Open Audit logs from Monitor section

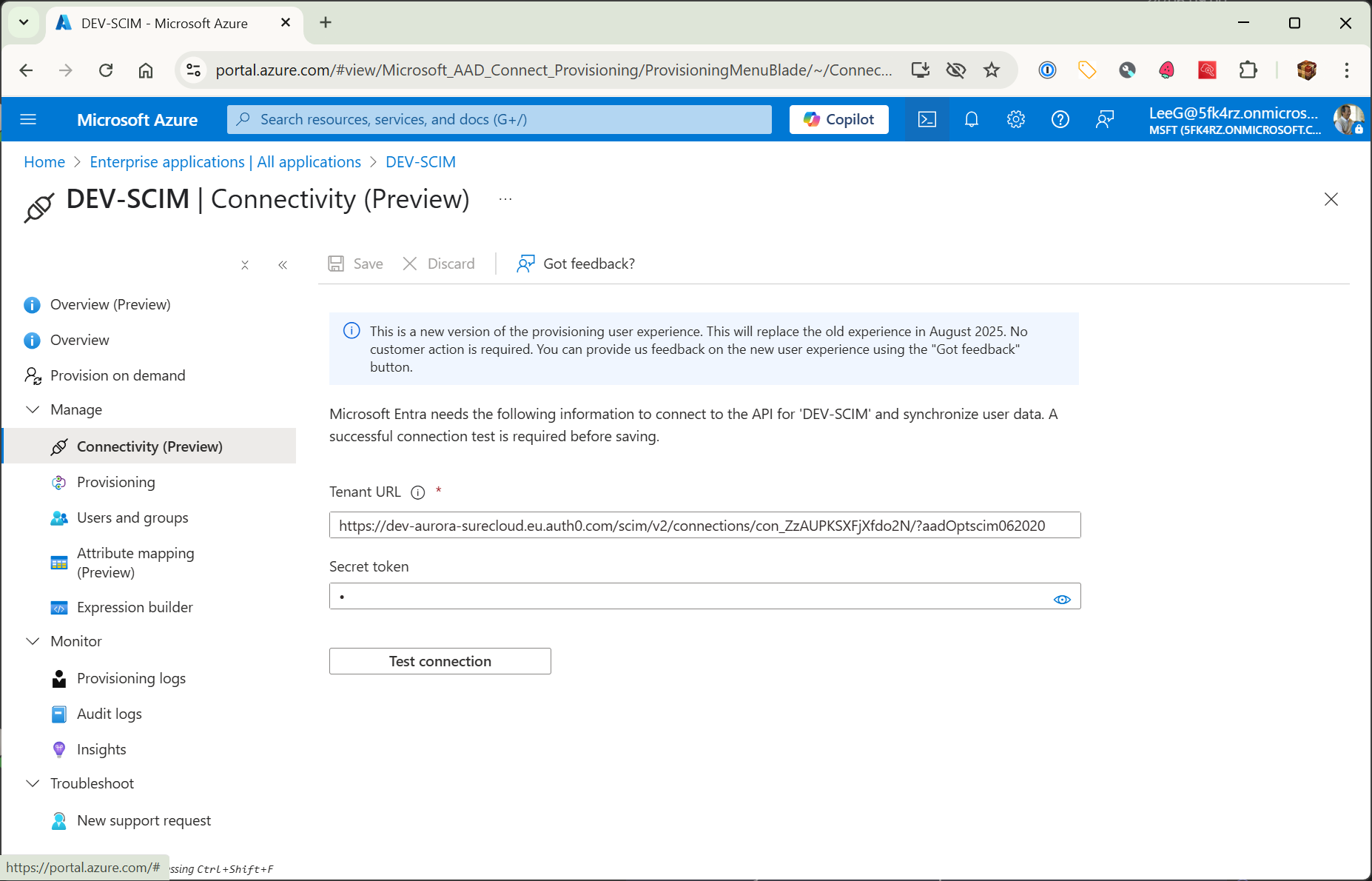tap(109, 714)
